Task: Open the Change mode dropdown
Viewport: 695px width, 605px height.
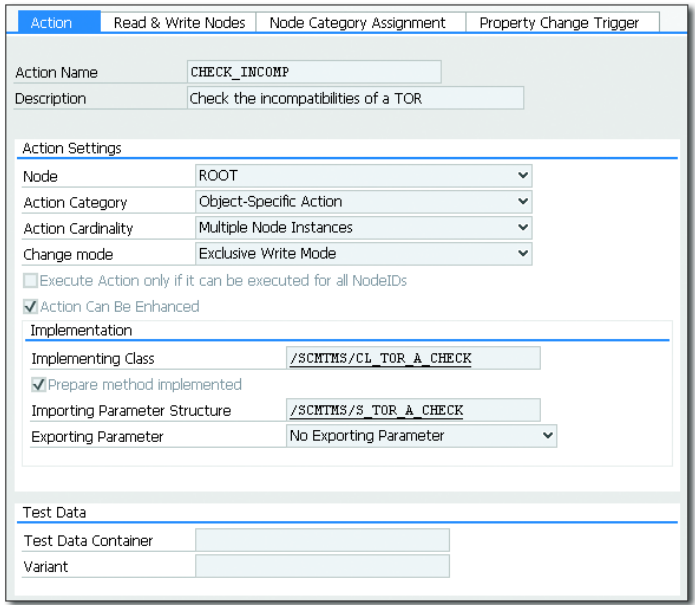Action: [x=363, y=254]
